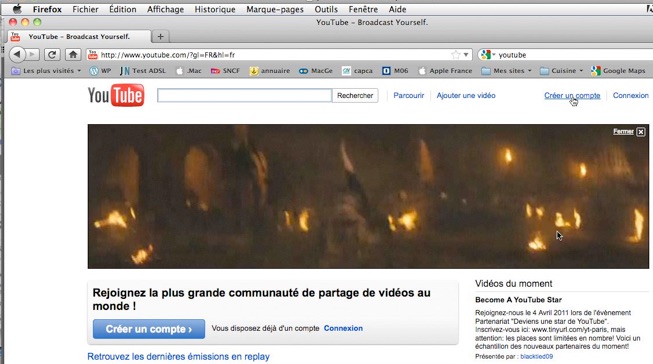Open the Google search engine selector
653x364 pixels.
pyautogui.click(x=488, y=55)
